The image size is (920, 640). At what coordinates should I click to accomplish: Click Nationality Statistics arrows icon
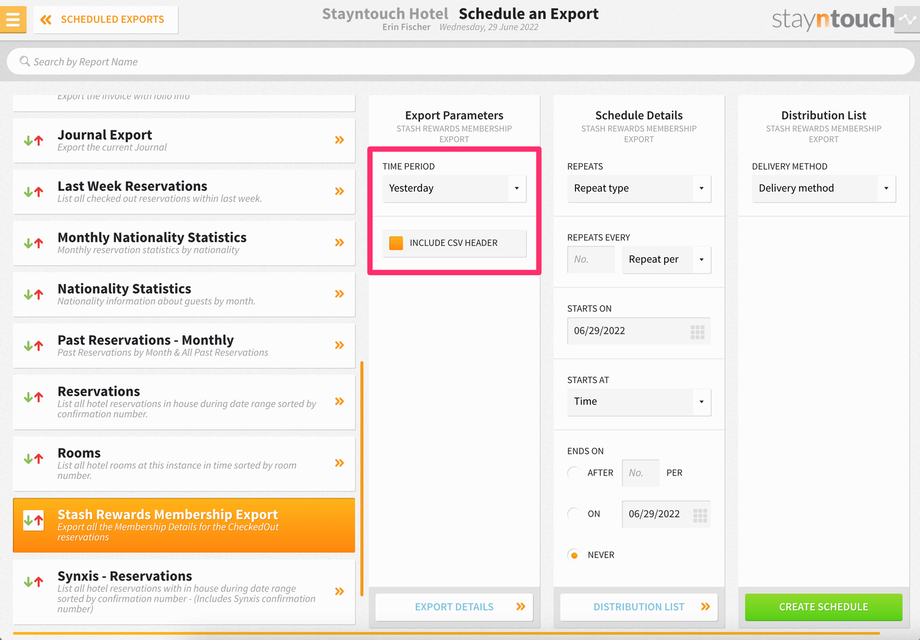click(x=33, y=294)
